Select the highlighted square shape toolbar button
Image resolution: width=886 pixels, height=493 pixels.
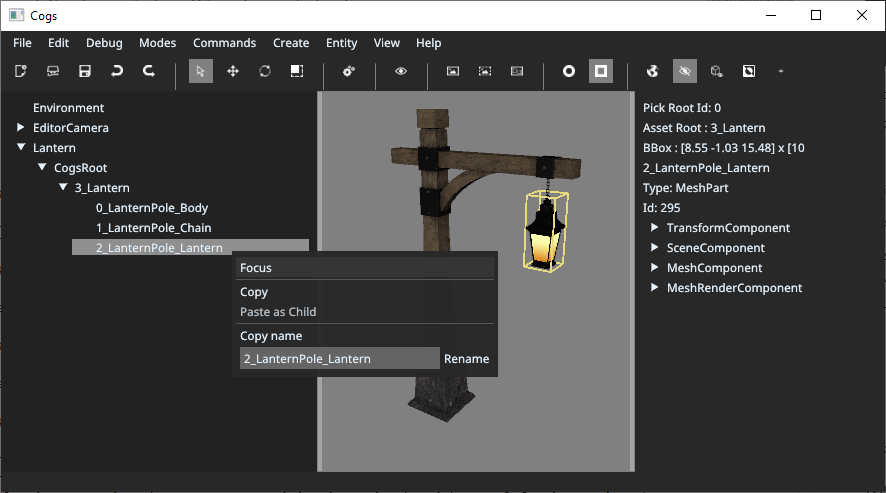601,71
